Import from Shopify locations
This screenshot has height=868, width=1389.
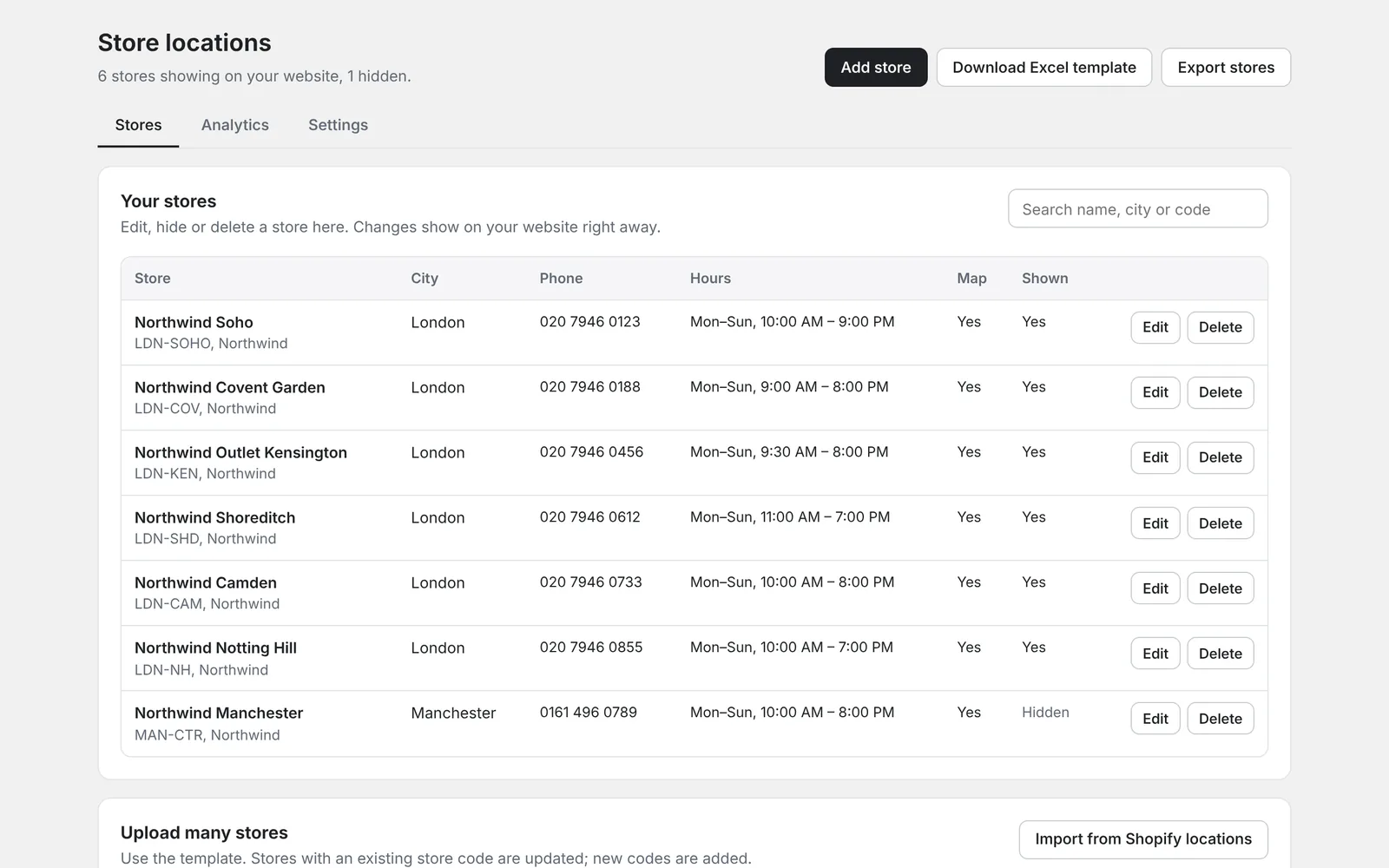click(1143, 839)
